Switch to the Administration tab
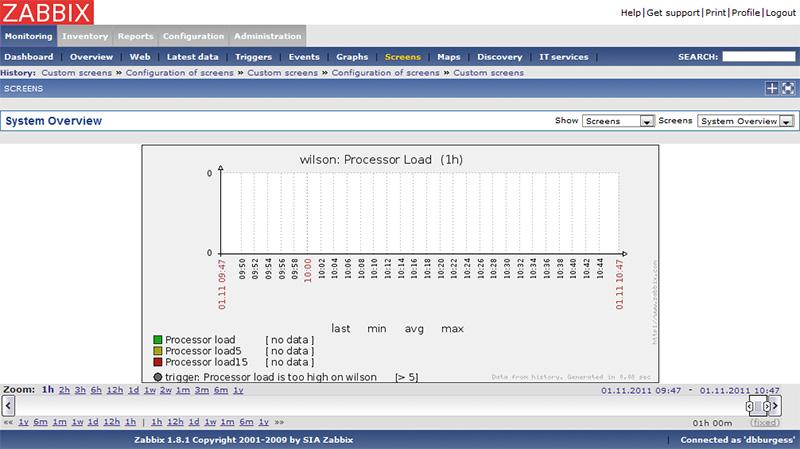 tap(267, 36)
